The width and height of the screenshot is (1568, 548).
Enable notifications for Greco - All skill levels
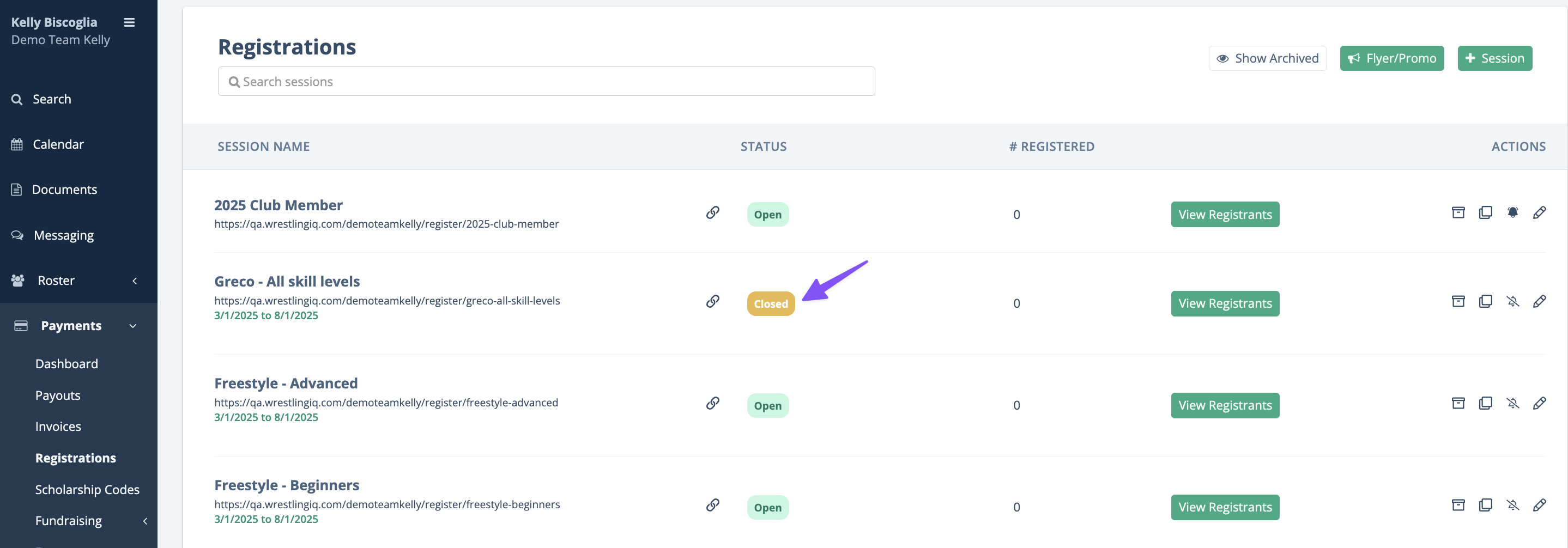tap(1512, 301)
